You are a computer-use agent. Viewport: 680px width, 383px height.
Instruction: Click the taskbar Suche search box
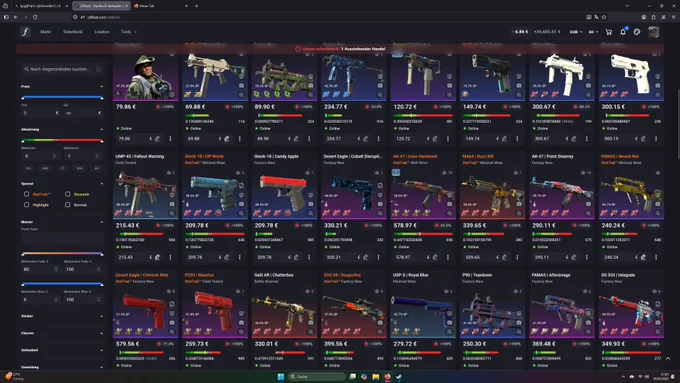pyautogui.click(x=317, y=376)
